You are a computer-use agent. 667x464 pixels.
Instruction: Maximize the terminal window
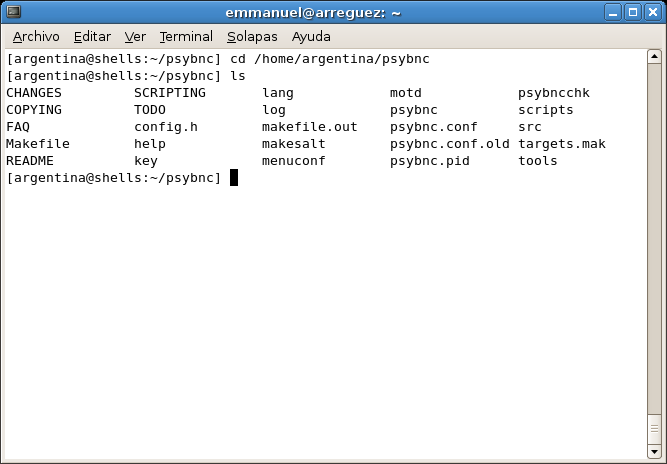633,12
